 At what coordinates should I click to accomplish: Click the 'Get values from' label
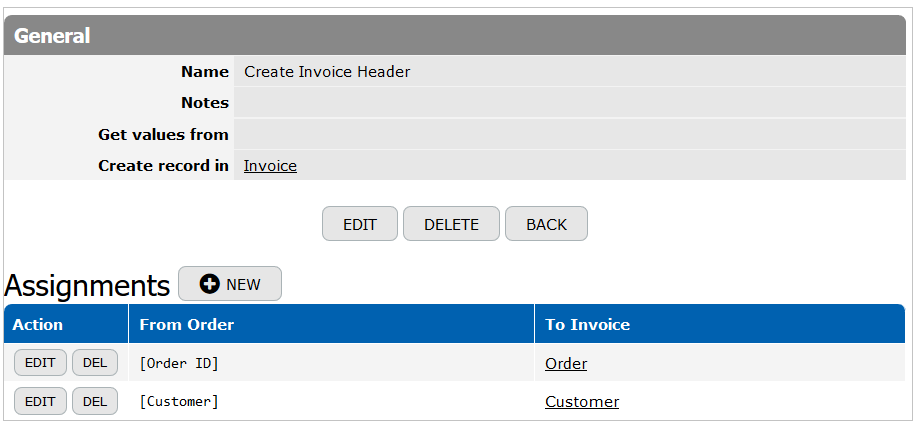click(163, 135)
